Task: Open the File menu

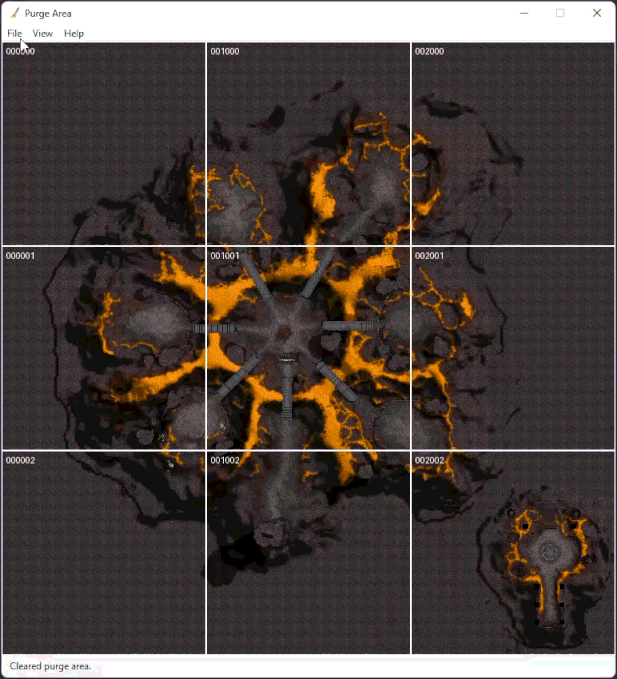Action: [14, 33]
